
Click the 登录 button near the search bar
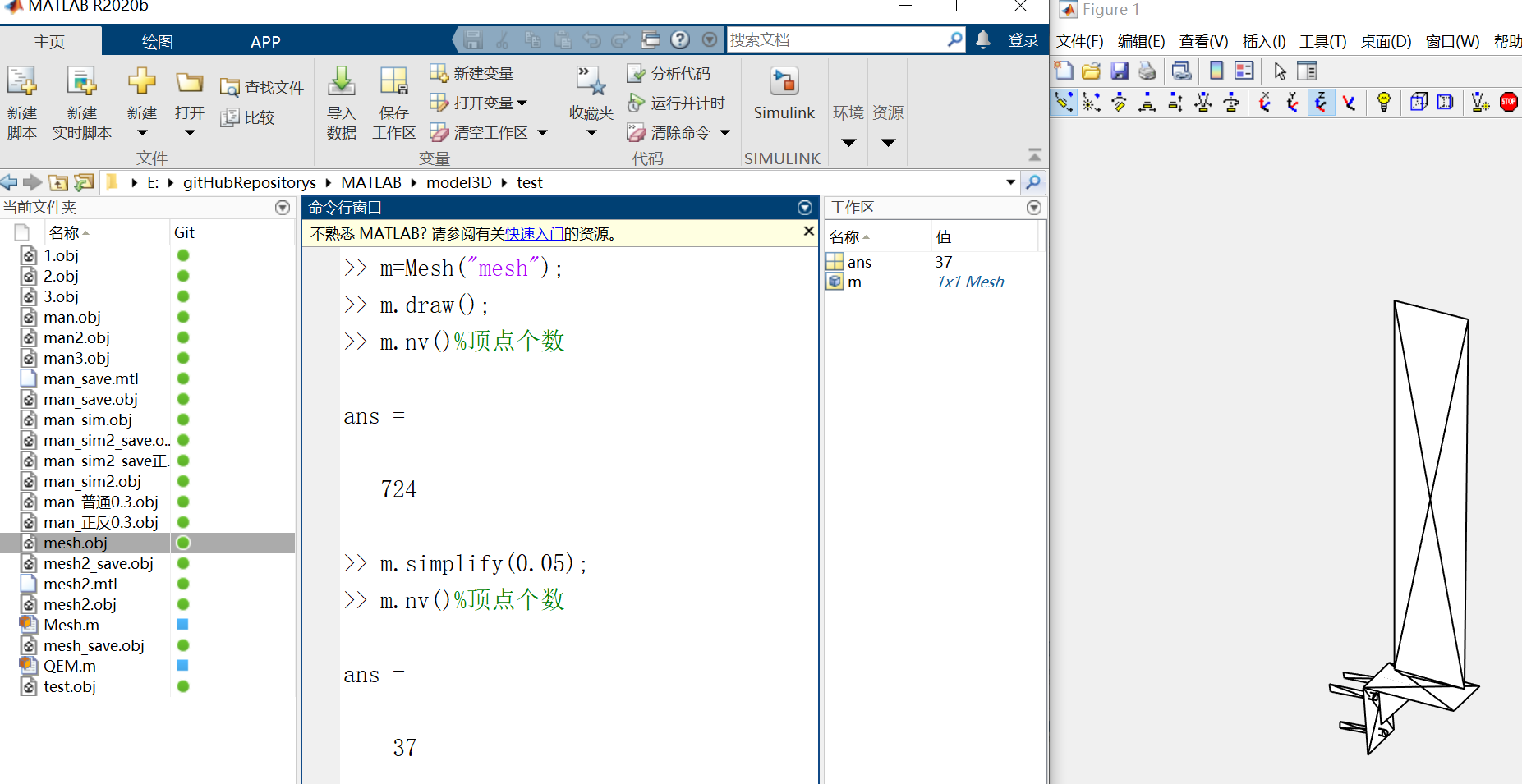tap(1023, 40)
